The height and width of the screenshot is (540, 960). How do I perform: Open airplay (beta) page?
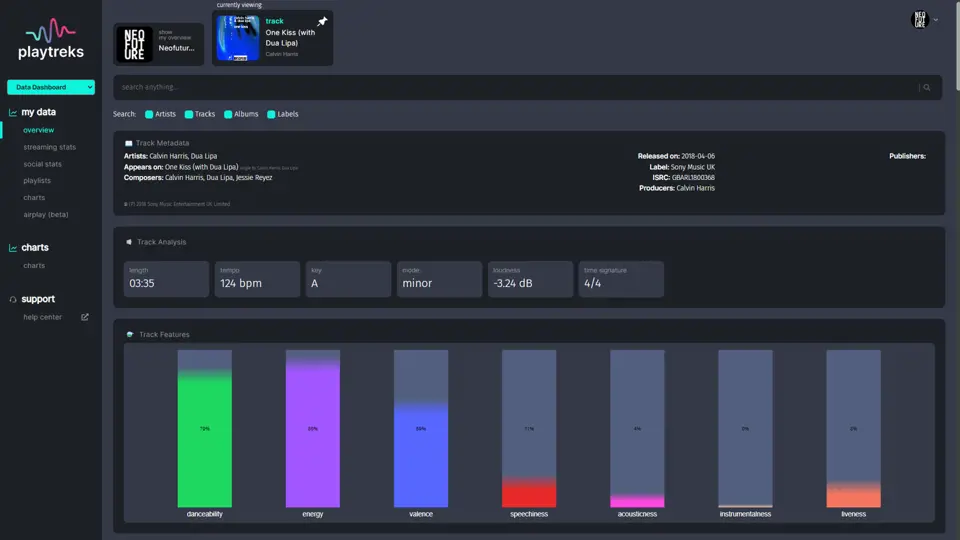coord(46,215)
